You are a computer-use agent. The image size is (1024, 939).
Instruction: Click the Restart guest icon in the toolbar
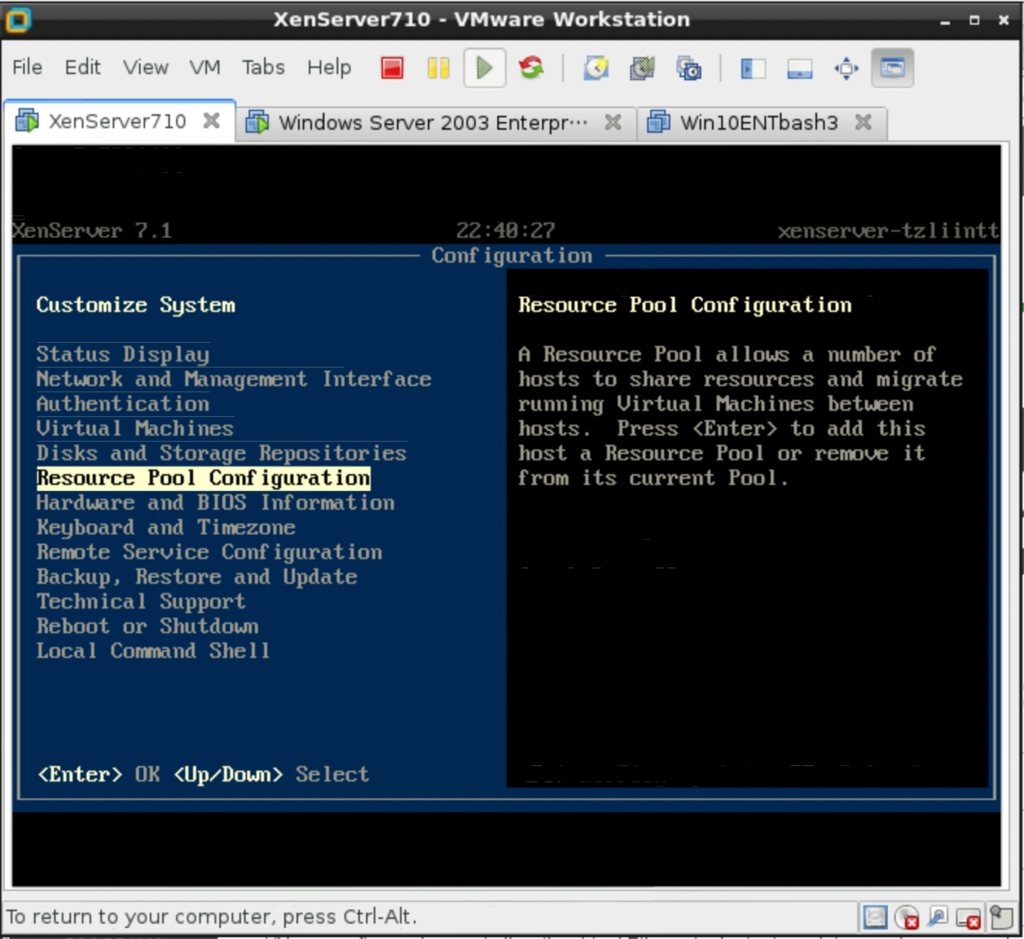pos(532,67)
